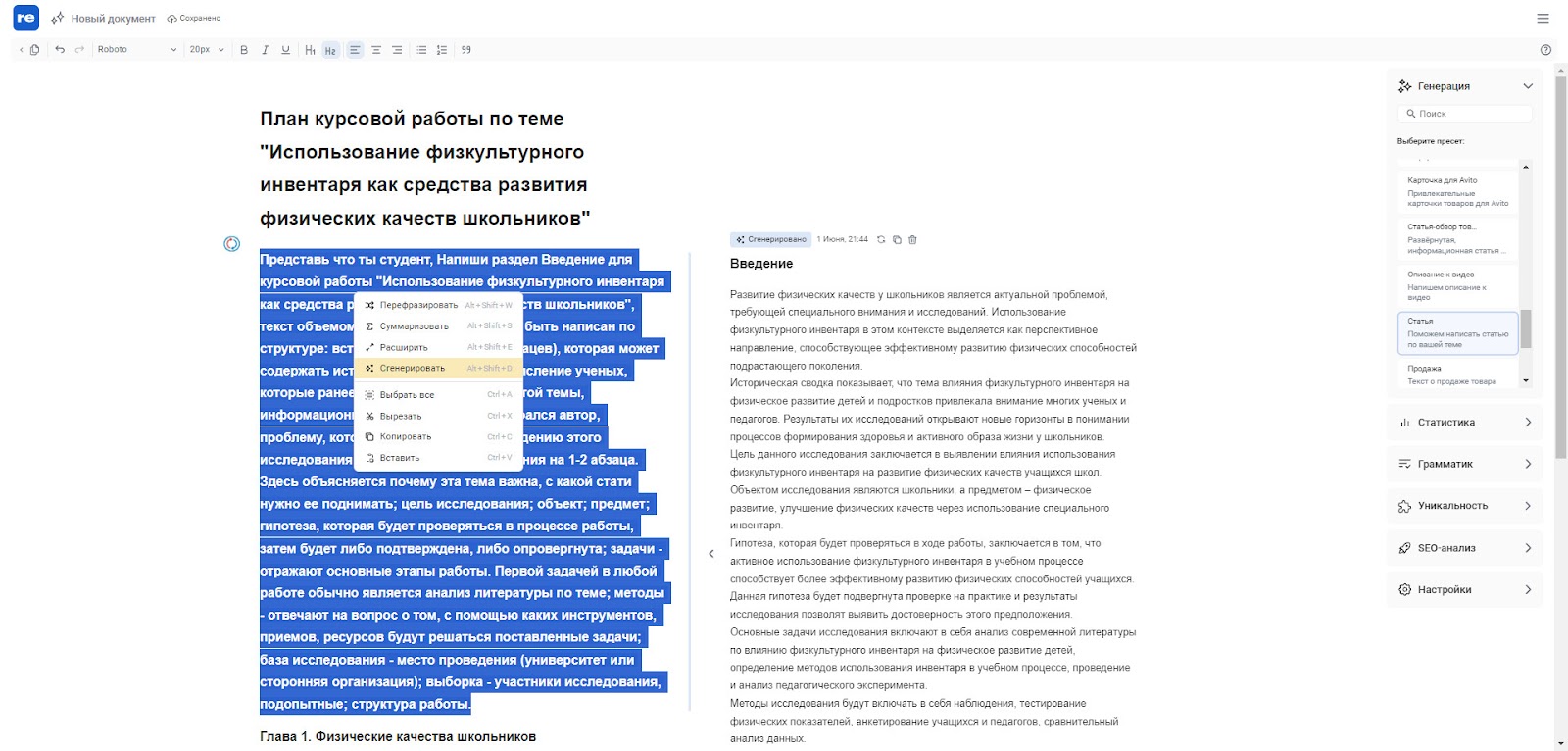Choose Перефразировать from the context menu
The image size is (1568, 751).
click(439, 305)
